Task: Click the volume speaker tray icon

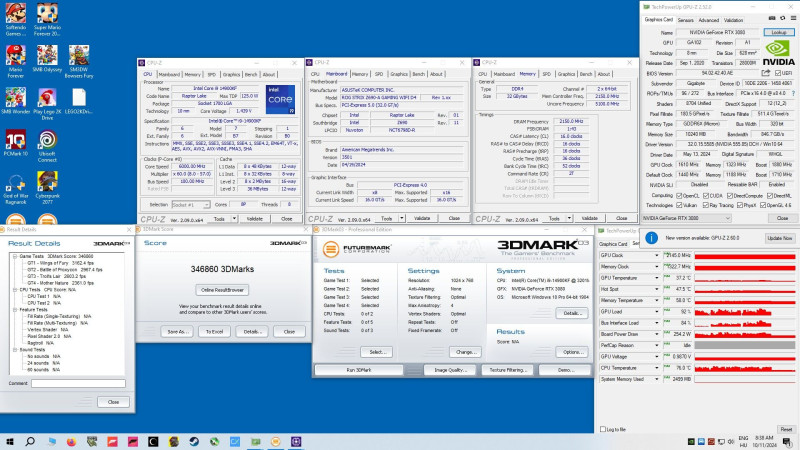Action: tap(731, 441)
